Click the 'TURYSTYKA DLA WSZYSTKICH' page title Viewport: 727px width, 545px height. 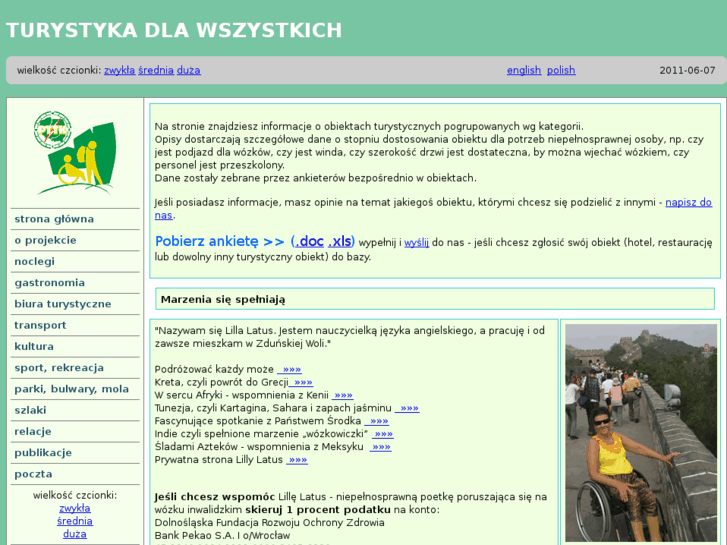174,30
